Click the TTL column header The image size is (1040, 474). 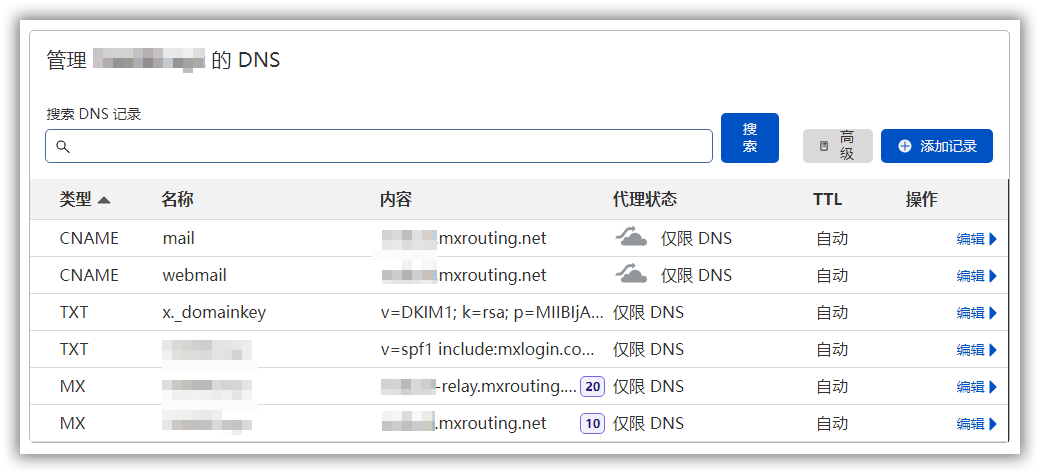827,200
